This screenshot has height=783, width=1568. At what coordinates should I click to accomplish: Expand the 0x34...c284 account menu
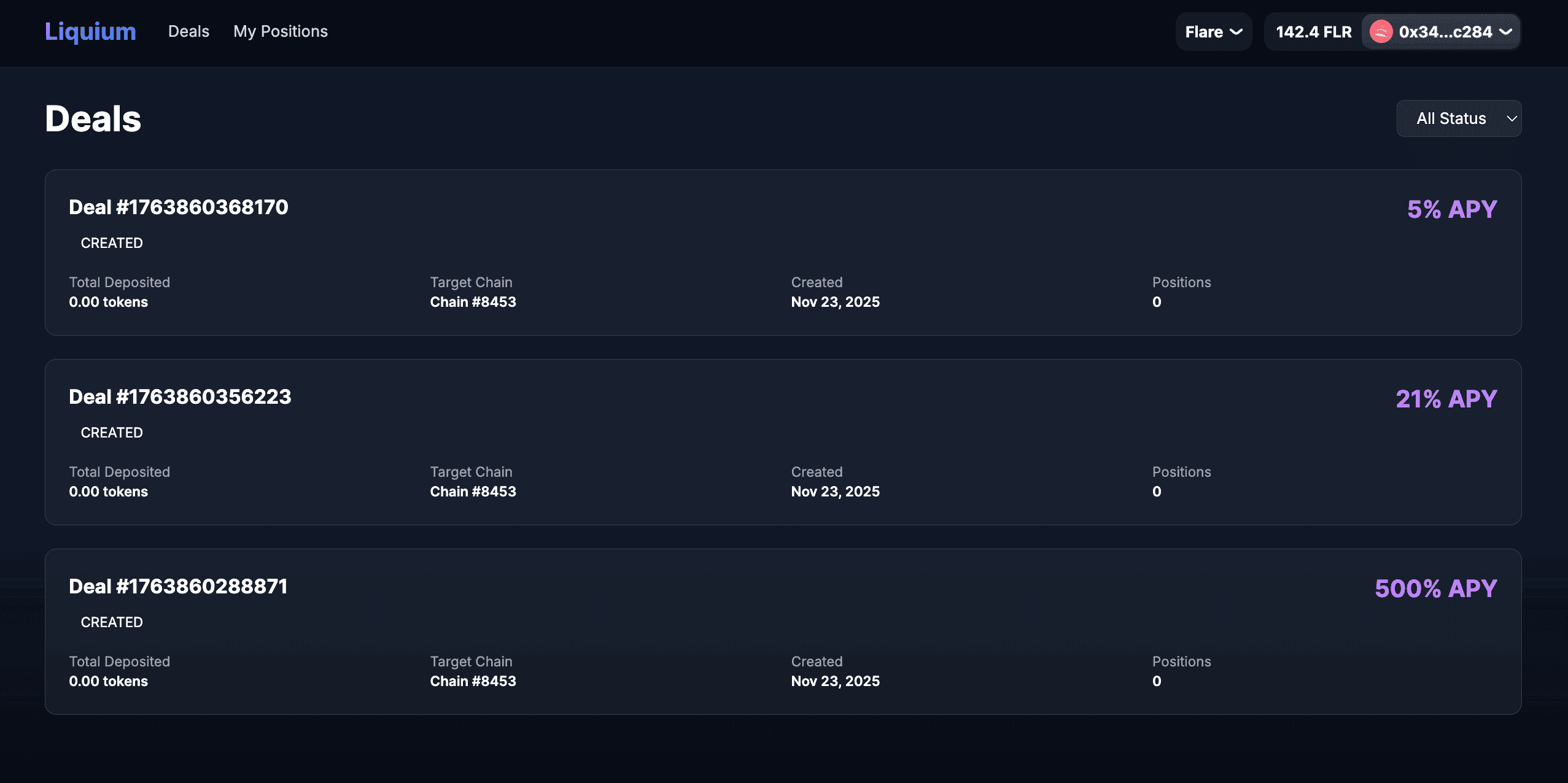click(x=1445, y=32)
